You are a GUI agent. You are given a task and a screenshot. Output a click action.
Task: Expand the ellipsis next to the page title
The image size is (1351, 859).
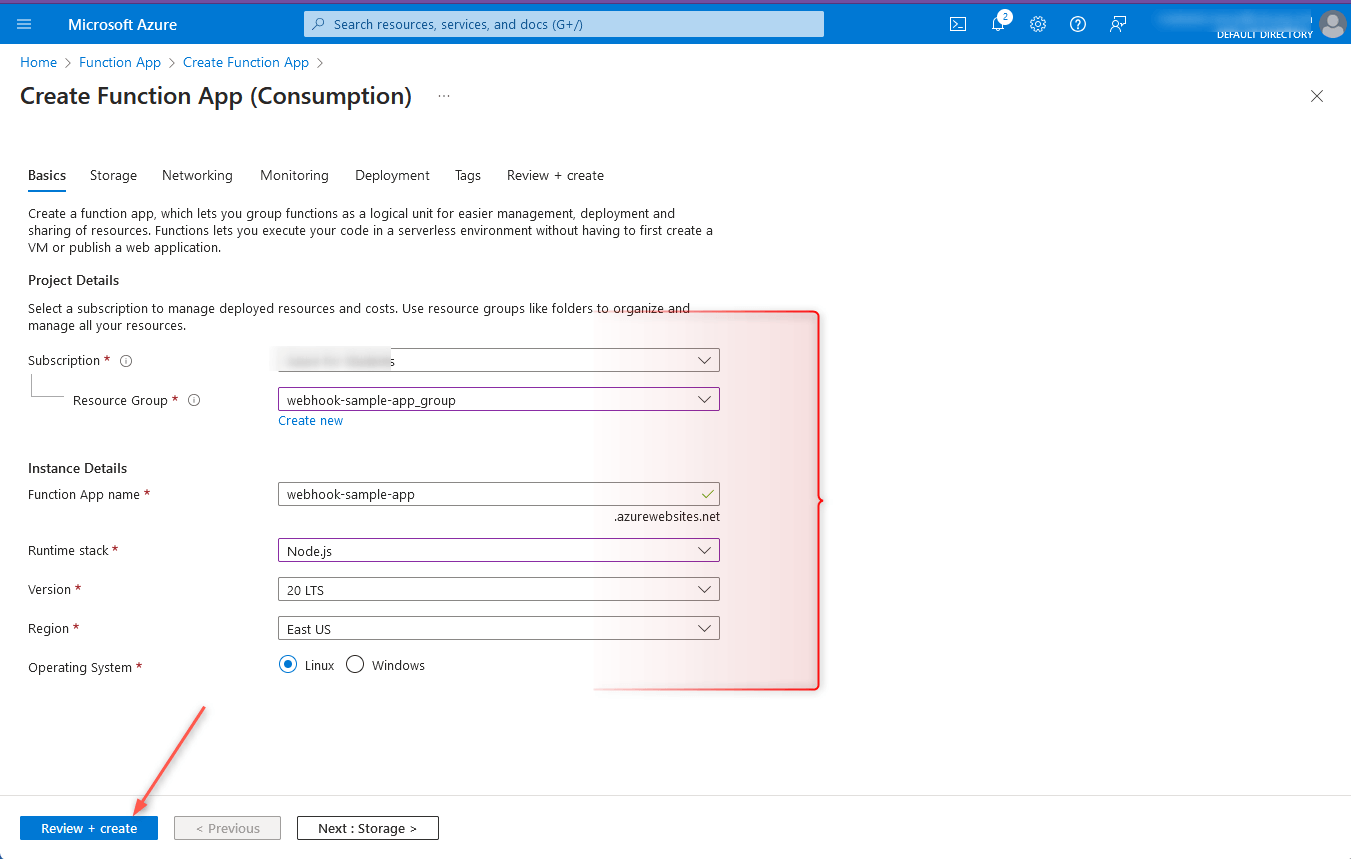pyautogui.click(x=443, y=95)
